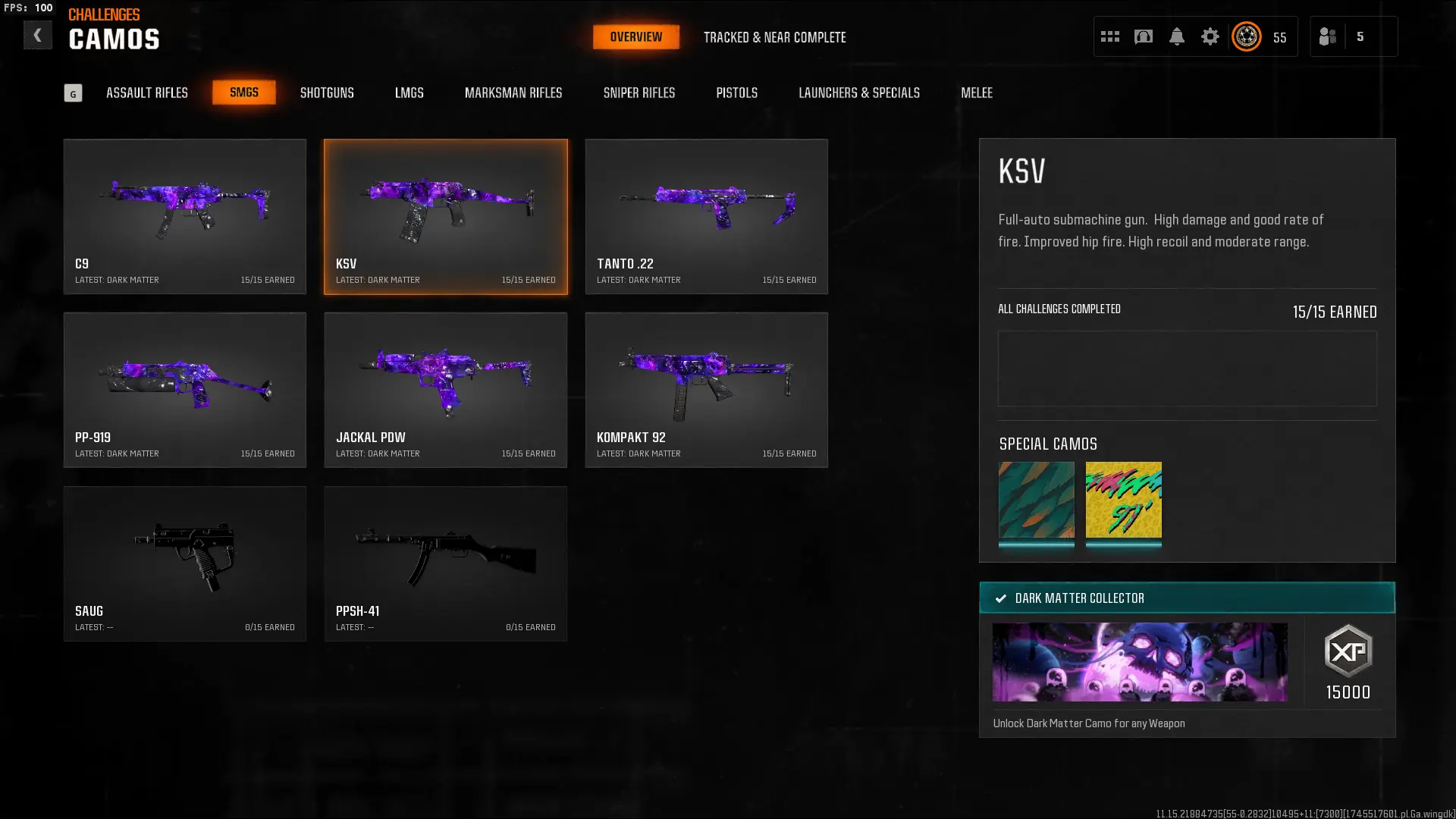Open the map icon in the top bar
This screenshot has height=819, width=1456.
pyautogui.click(x=1144, y=36)
